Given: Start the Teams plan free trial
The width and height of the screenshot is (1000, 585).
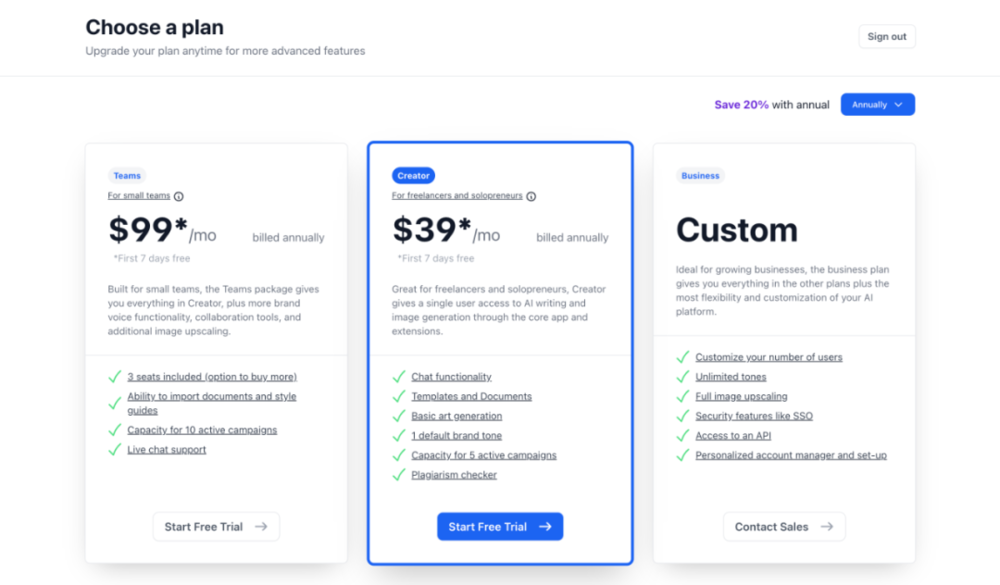Looking at the screenshot, I should pos(216,527).
